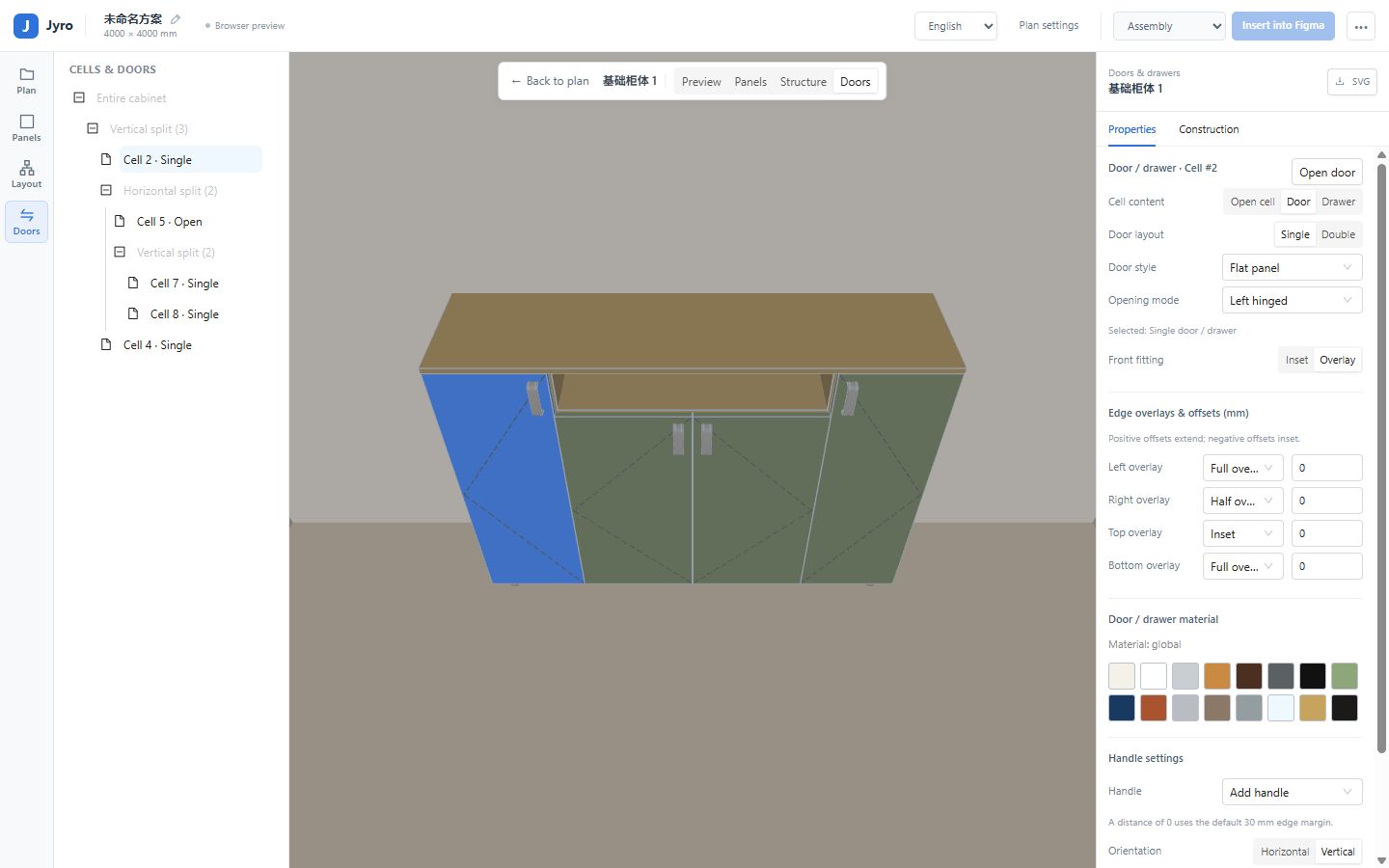Click the Cell 8 · Single page icon

133,314
